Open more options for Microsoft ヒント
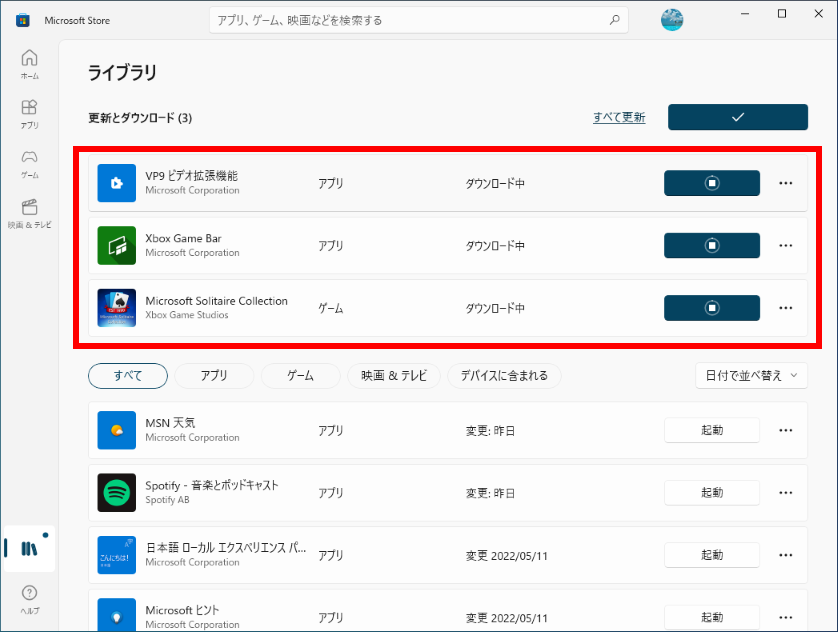The height and width of the screenshot is (632, 838). 786,618
